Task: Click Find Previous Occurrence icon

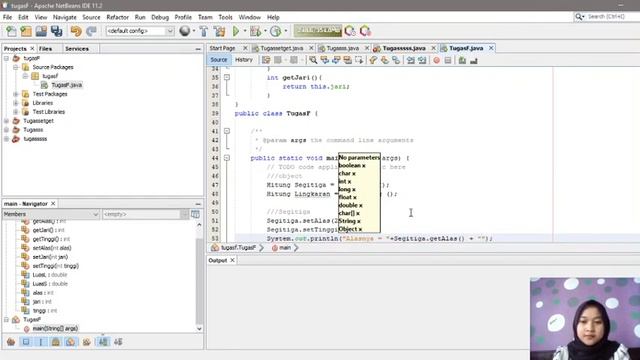Action: (324, 60)
